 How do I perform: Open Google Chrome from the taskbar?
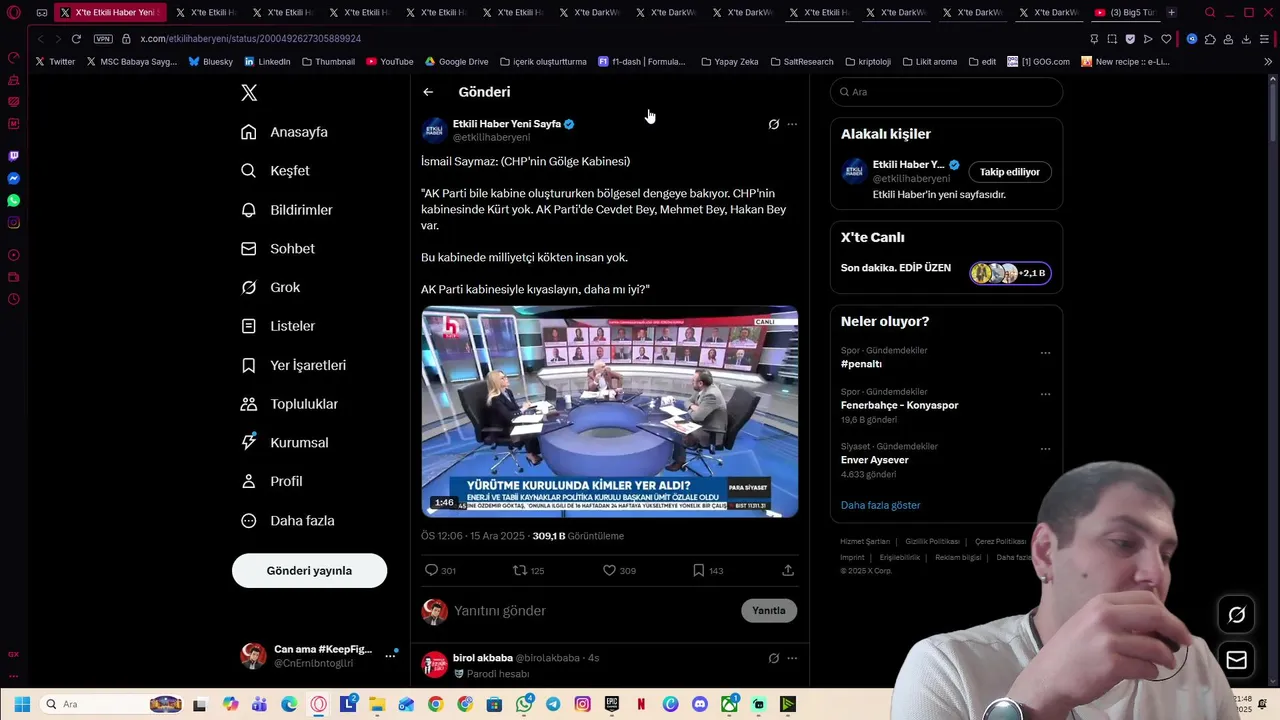click(435, 704)
